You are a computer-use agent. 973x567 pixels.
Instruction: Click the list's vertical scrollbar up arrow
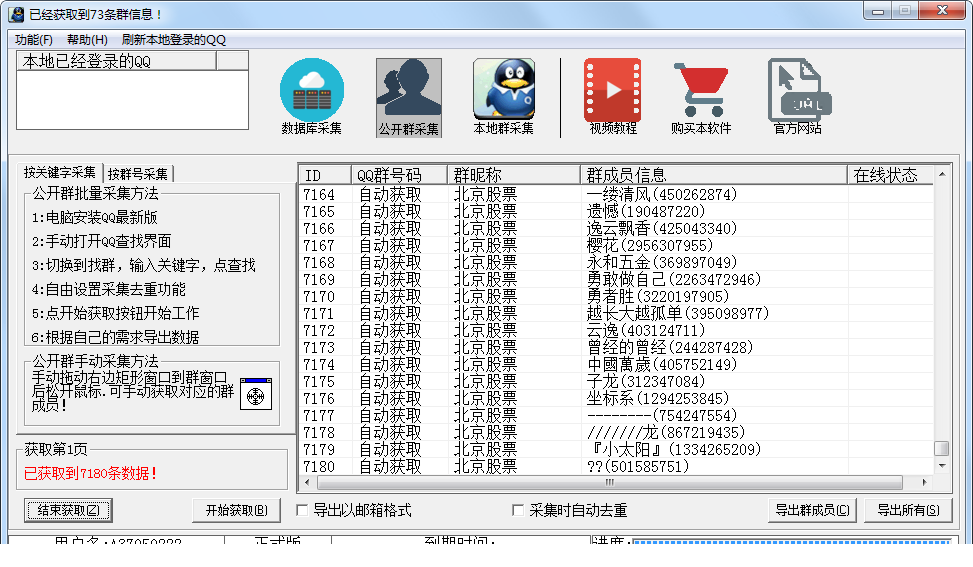pyautogui.click(x=941, y=174)
